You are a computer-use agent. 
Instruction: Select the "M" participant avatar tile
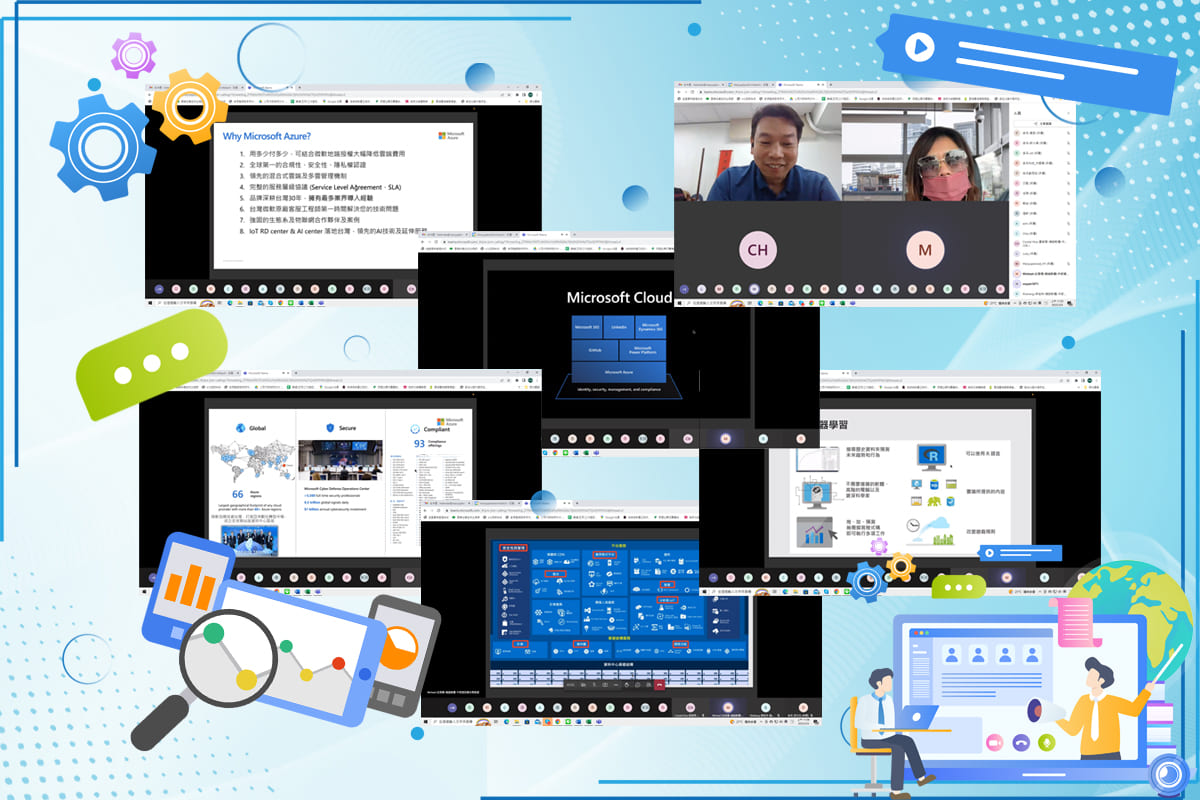pos(924,249)
